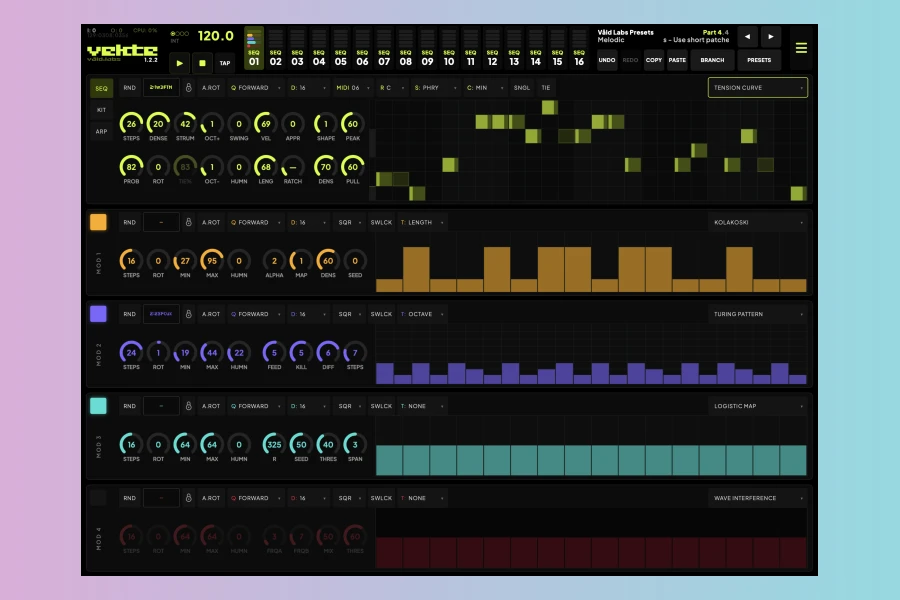Click the STRUM knob showing 42
900x600 pixels.
(185, 124)
